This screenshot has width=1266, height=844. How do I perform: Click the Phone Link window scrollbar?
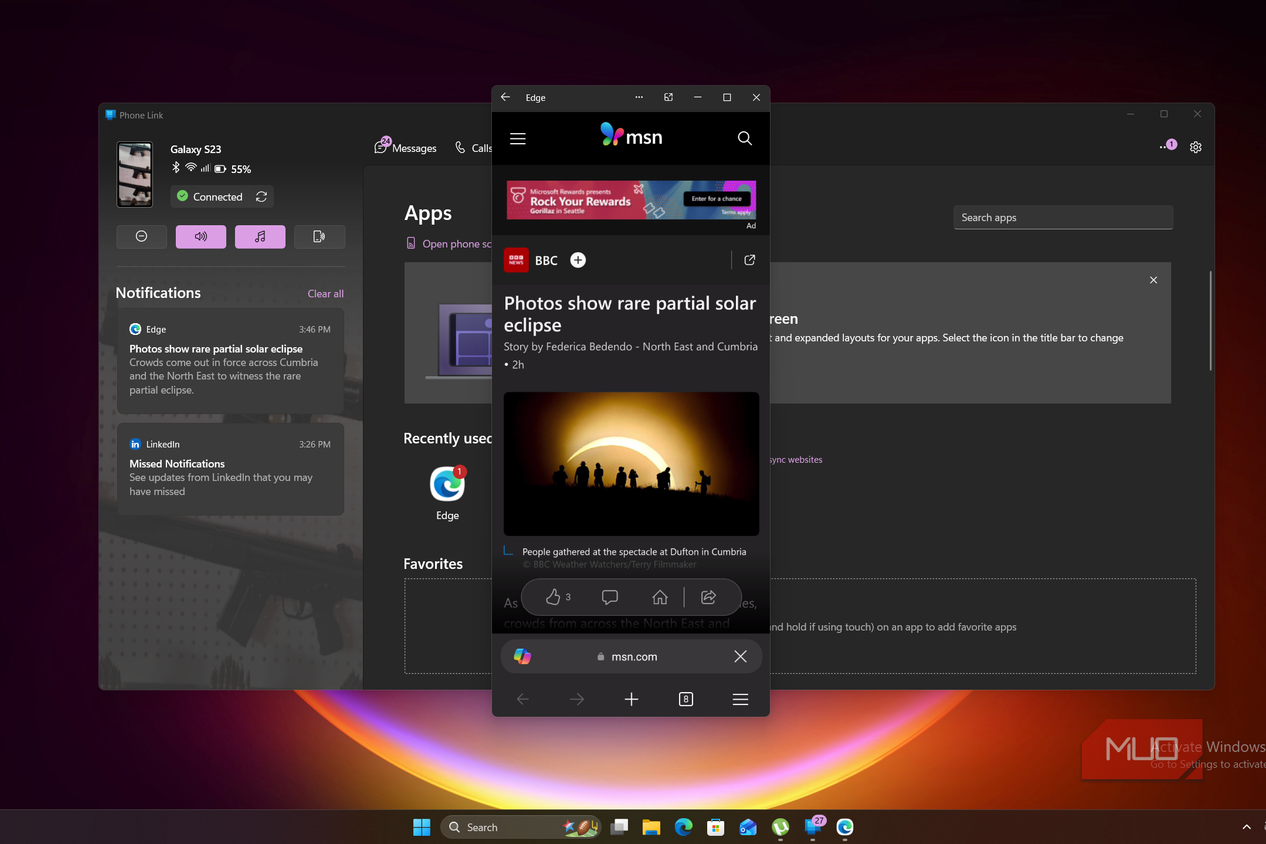coord(1210,321)
